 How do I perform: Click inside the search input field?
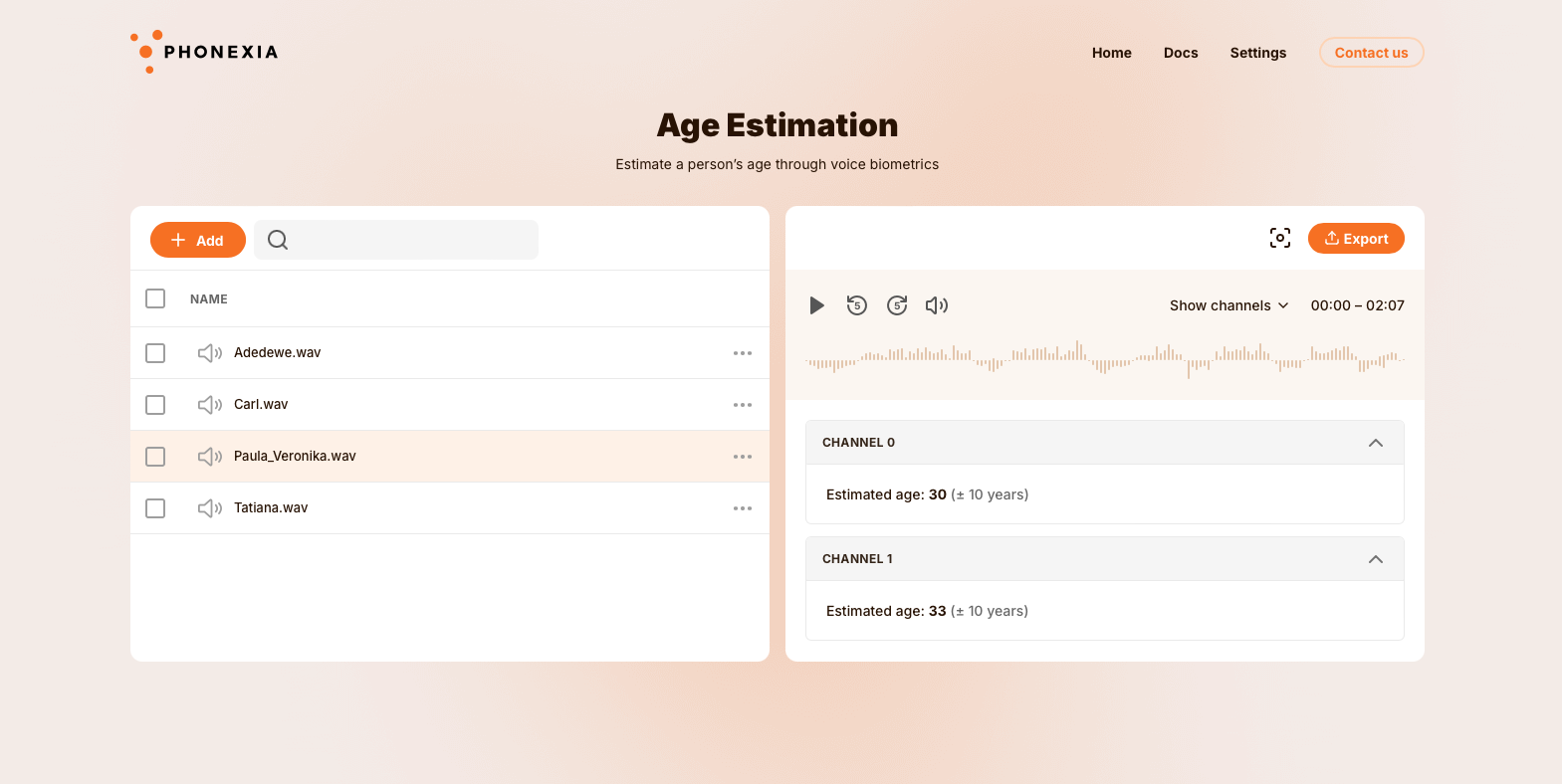[x=396, y=240]
